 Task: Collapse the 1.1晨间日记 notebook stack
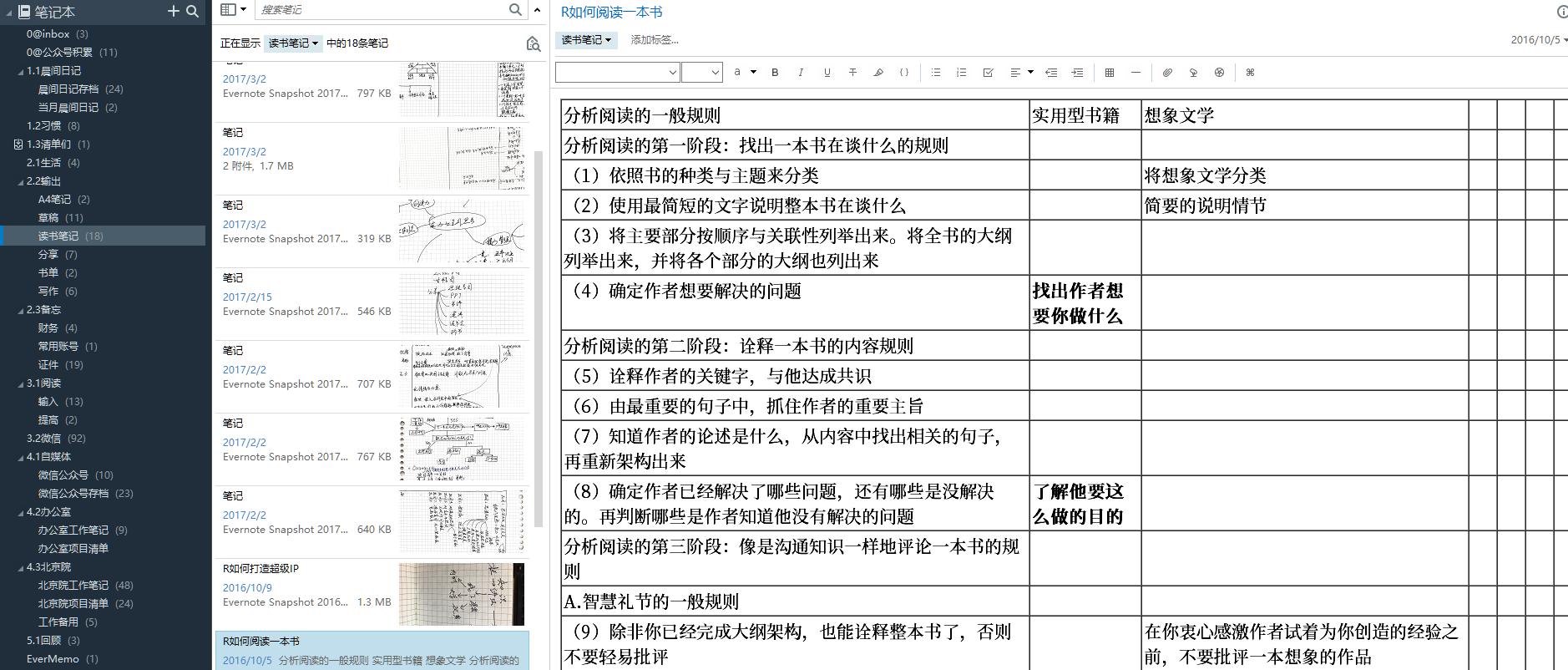click(21, 71)
